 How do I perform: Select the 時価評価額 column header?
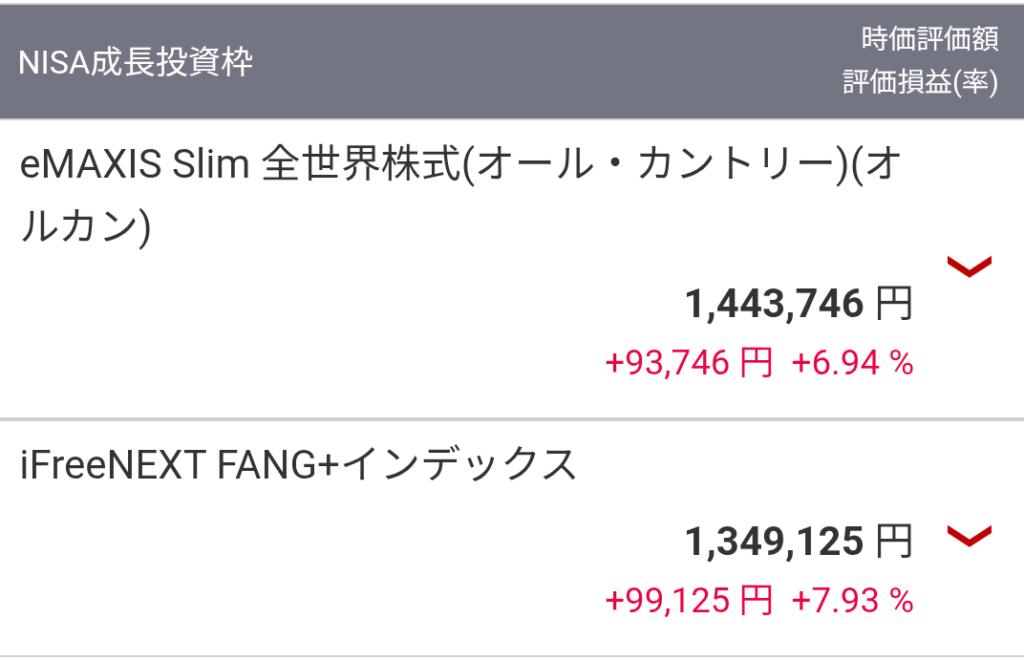coord(930,40)
